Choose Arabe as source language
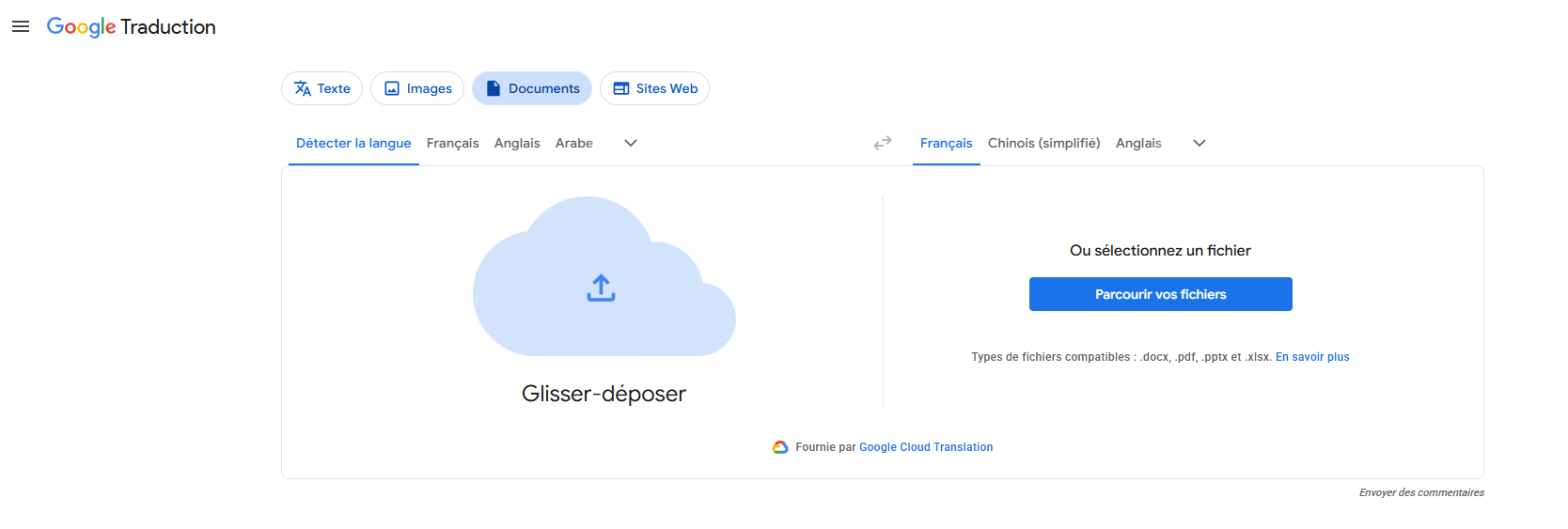1568x529 pixels. pyautogui.click(x=574, y=143)
